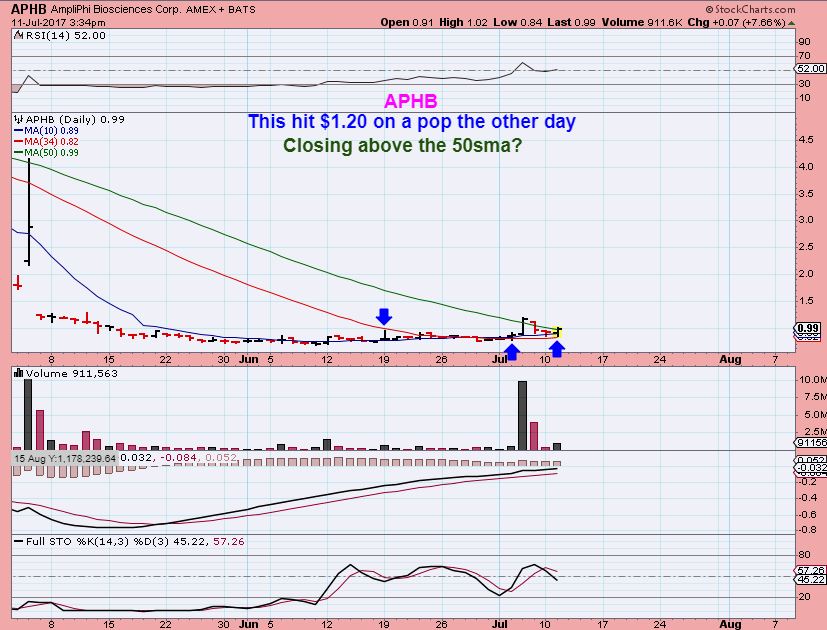Click the APHB ticker symbol in header
The width and height of the screenshot is (827, 630).
coord(28,9)
